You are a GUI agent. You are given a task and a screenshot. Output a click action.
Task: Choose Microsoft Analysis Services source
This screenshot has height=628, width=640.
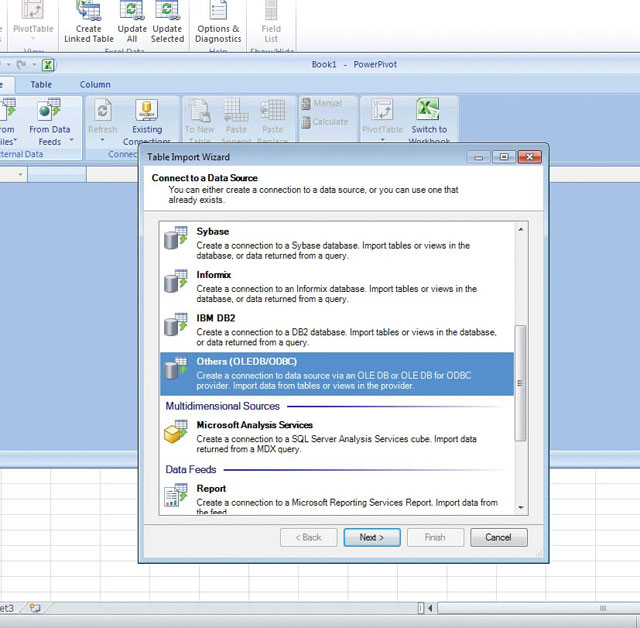pos(254,425)
